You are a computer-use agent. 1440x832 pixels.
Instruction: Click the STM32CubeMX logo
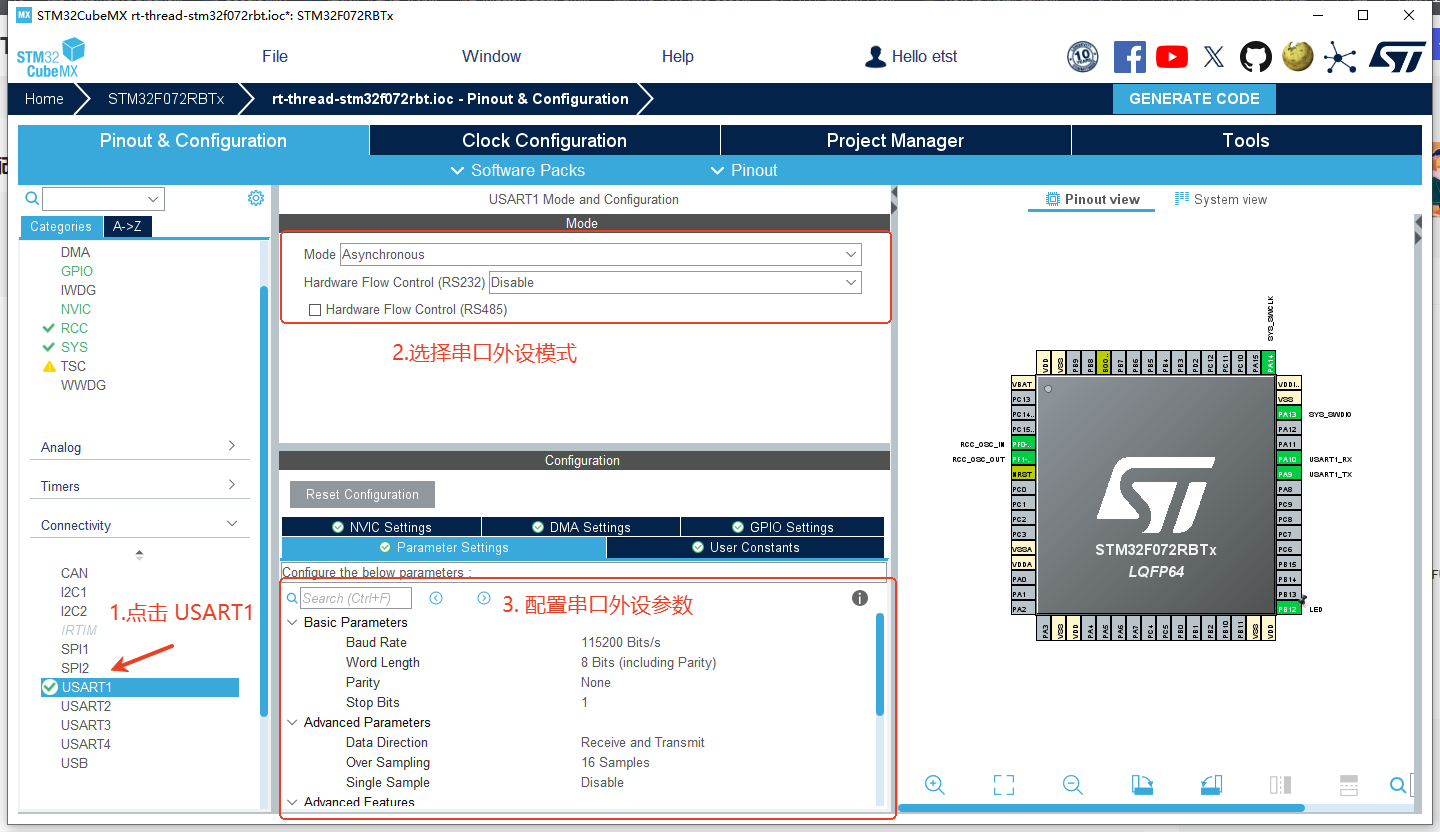click(50, 57)
